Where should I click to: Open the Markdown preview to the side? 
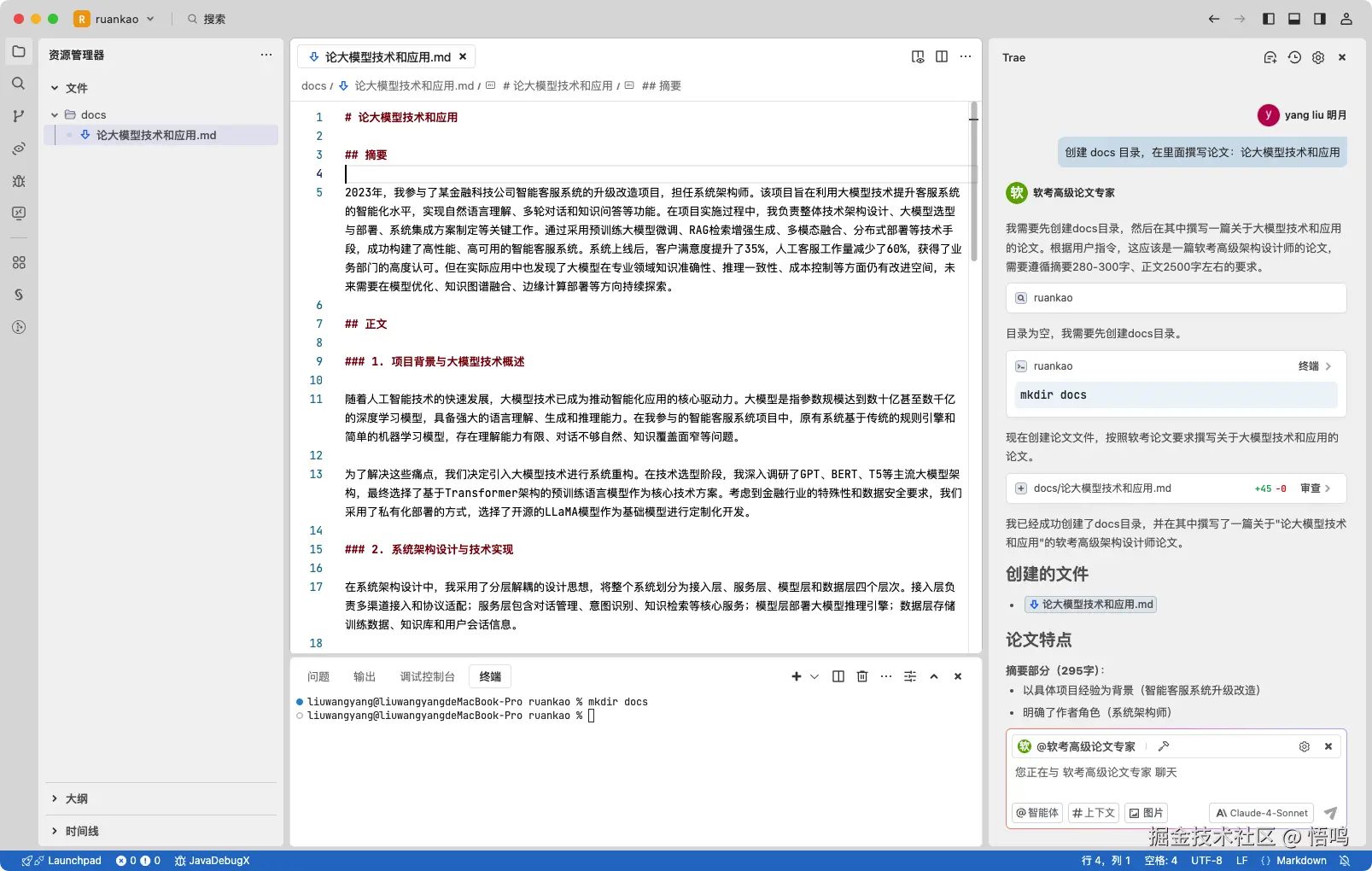coord(918,56)
